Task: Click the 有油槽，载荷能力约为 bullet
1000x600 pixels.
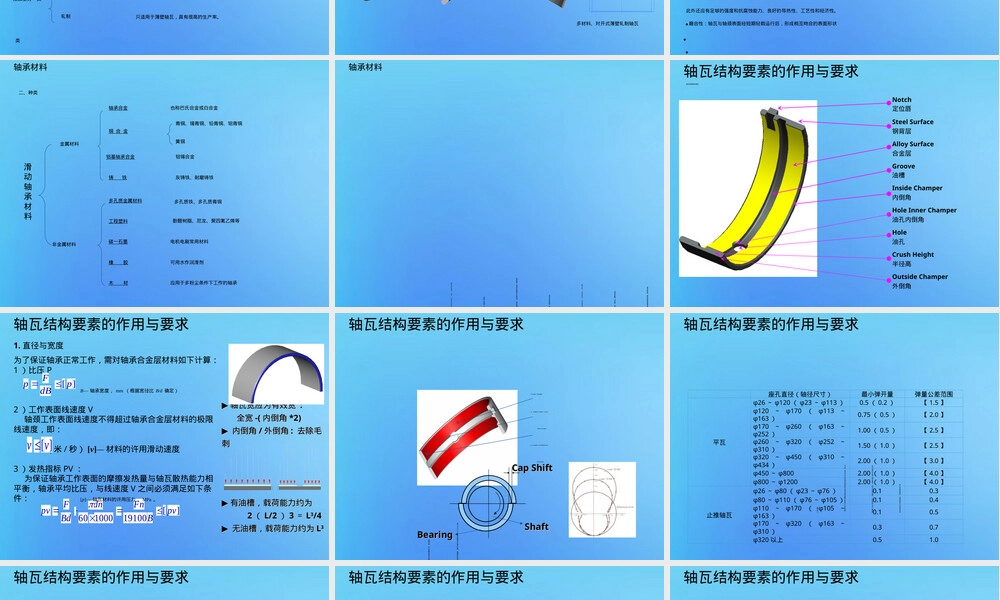Action: coord(267,502)
